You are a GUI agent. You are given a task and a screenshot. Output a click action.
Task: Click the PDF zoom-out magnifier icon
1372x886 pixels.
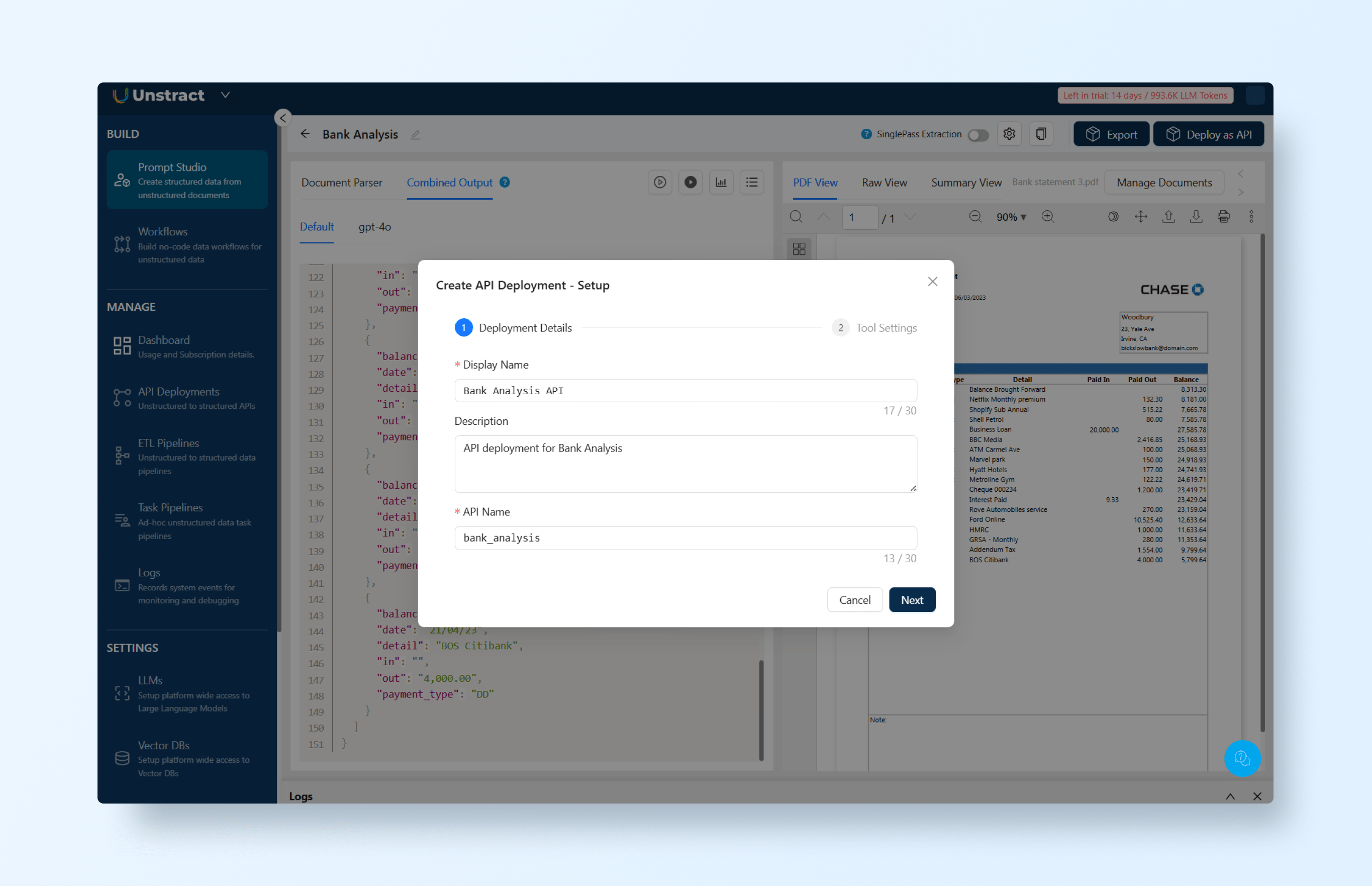(x=974, y=217)
